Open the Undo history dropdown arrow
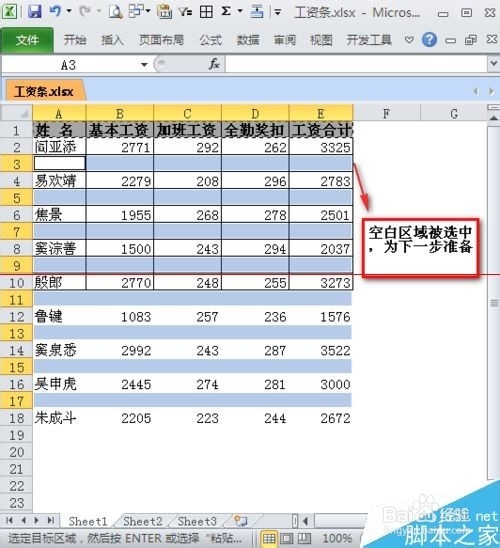The height and width of the screenshot is (548, 500). [69, 12]
